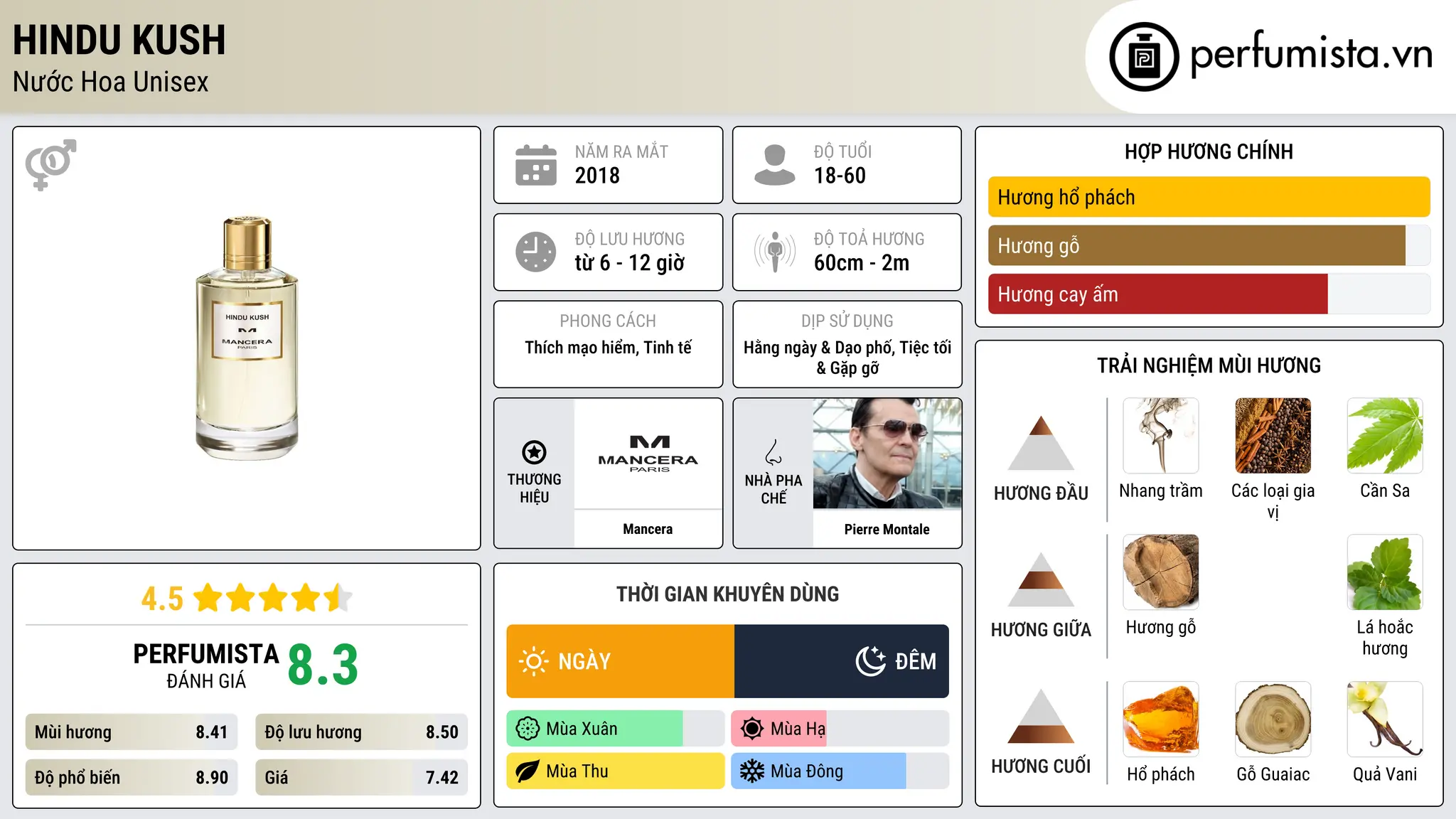Click the longevity value từ 6 - 12 giờ
The height and width of the screenshot is (819, 1456).
[630, 263]
